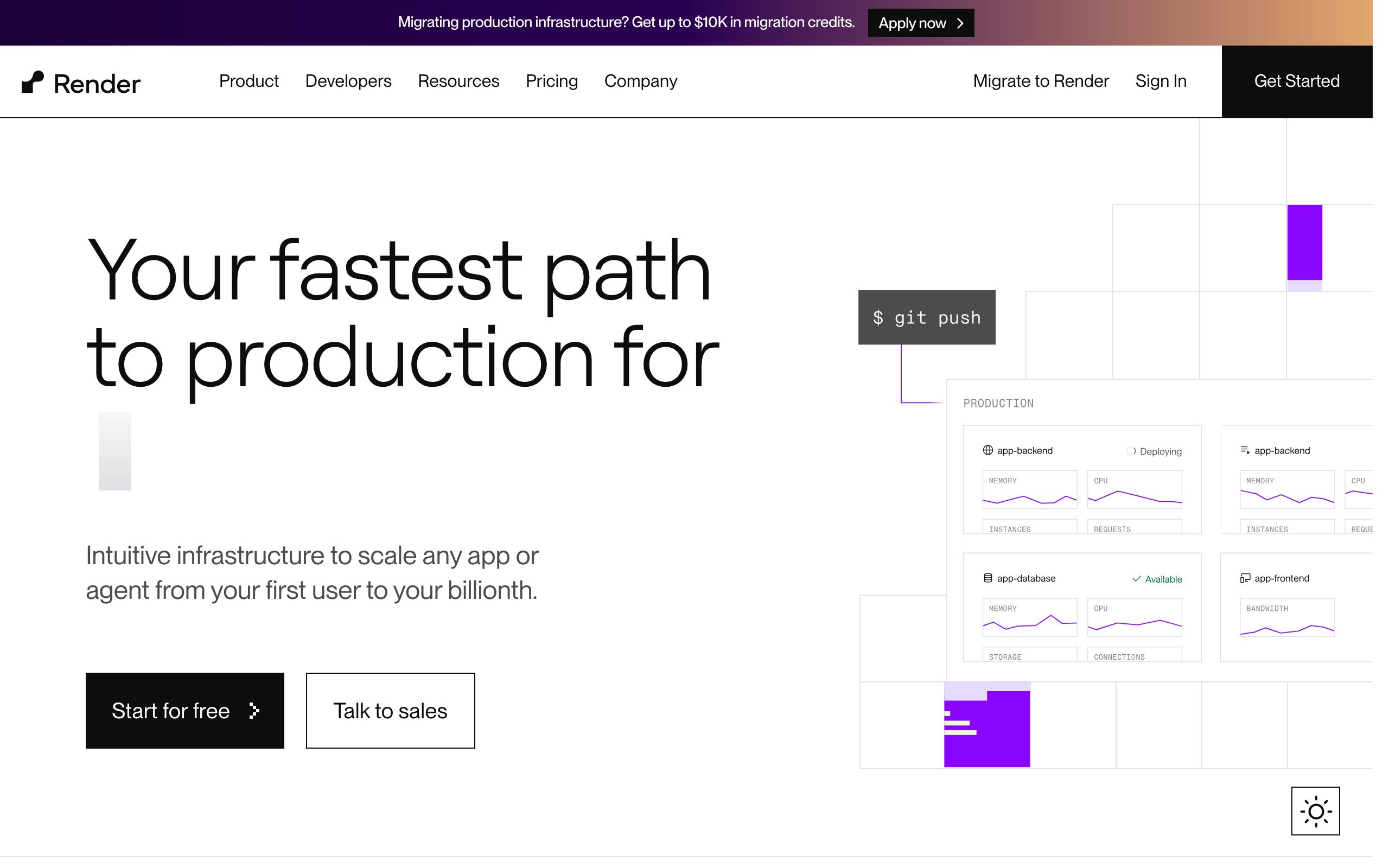Screen dimensions: 1389x868
Task: Click the BANDWIDTH chart in app-frontend card
Action: pyautogui.click(x=1287, y=617)
